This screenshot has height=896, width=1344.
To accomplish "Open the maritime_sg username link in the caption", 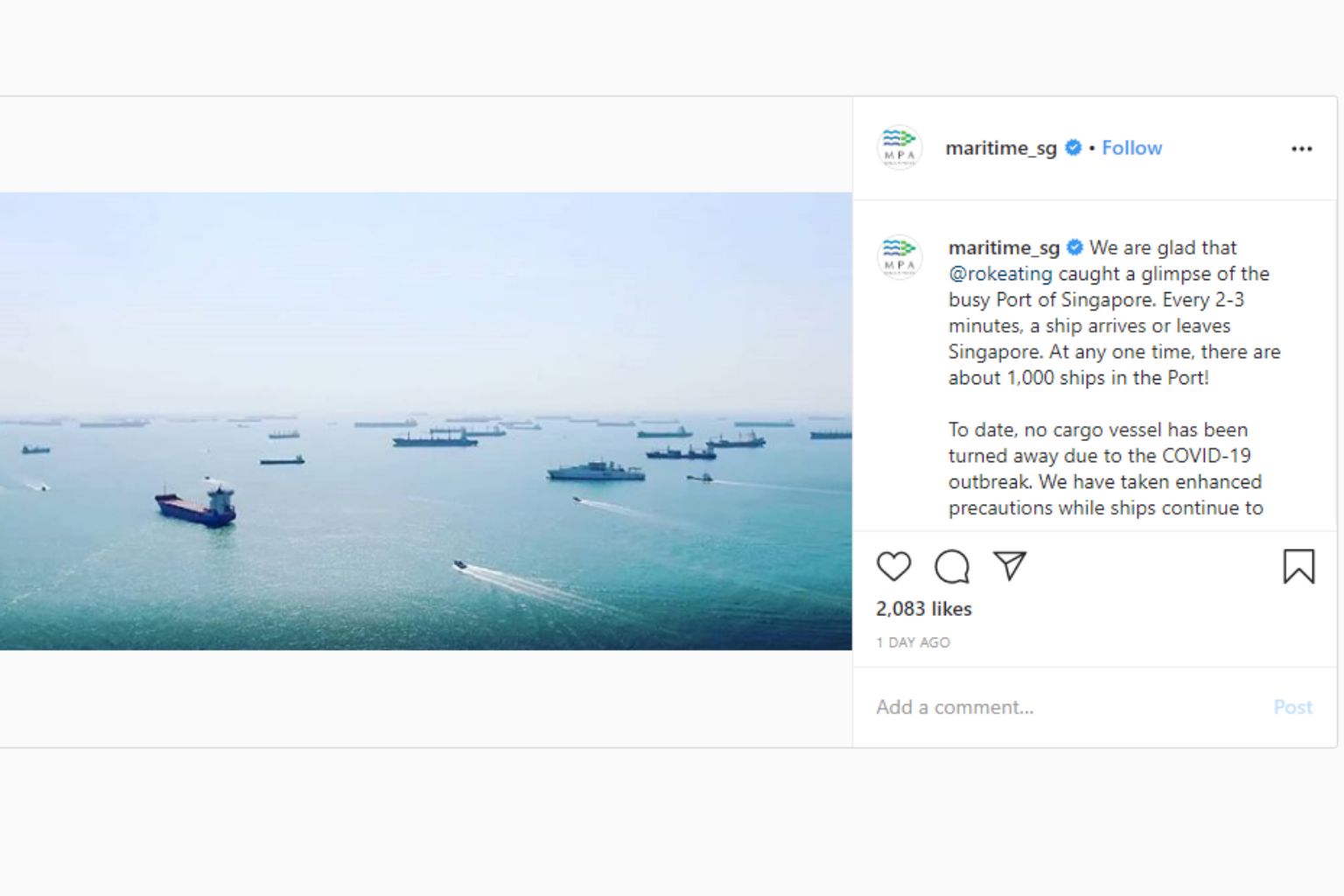I will (1004, 248).
